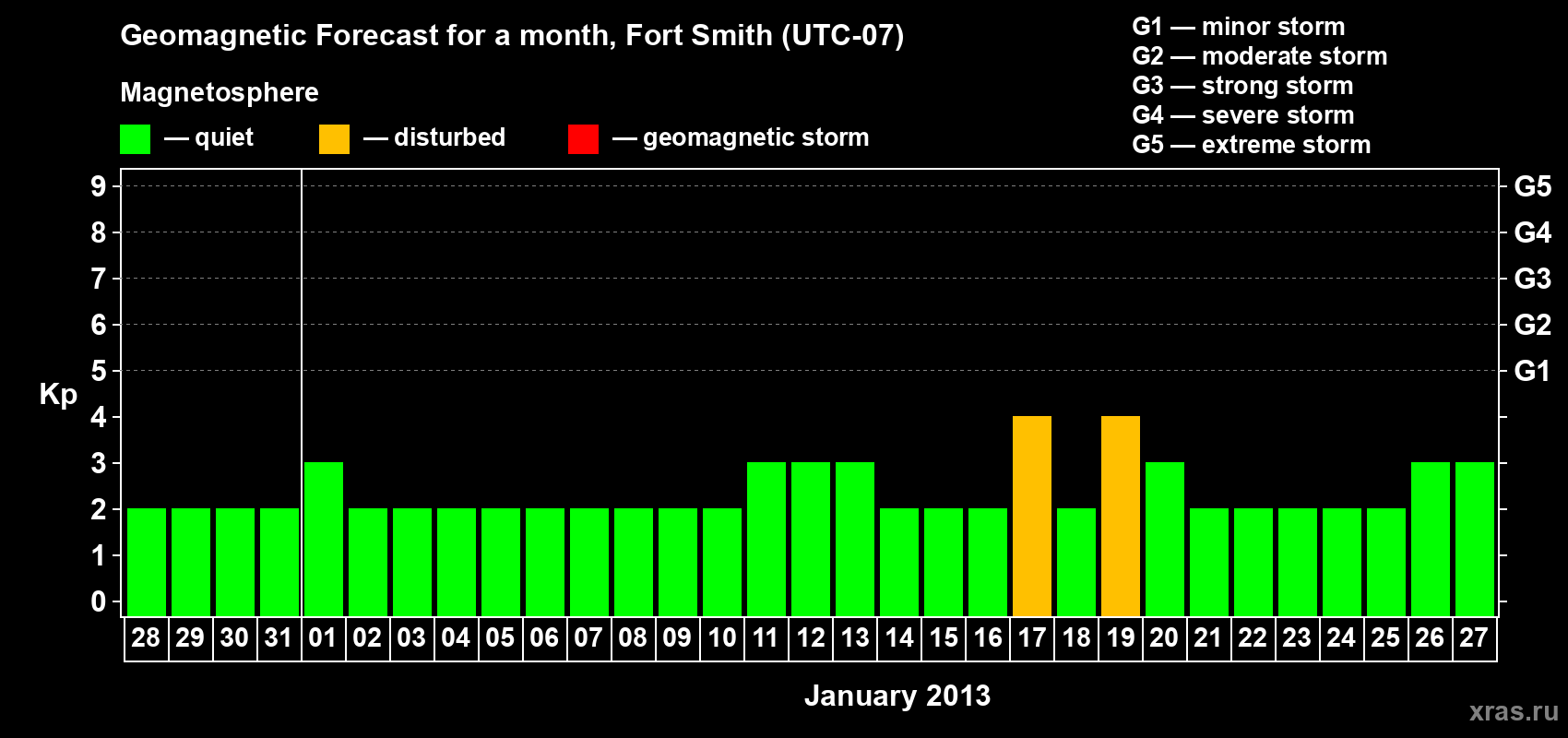Click the date label 06 on the axis

[544, 638]
